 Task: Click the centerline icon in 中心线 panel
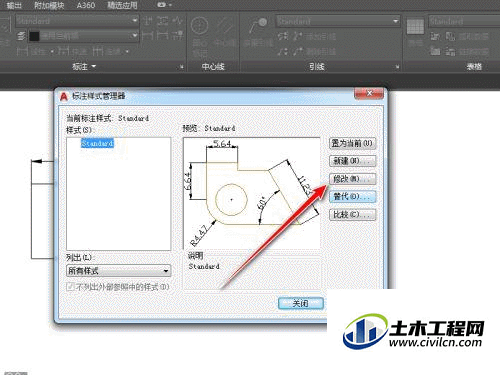coord(224,25)
